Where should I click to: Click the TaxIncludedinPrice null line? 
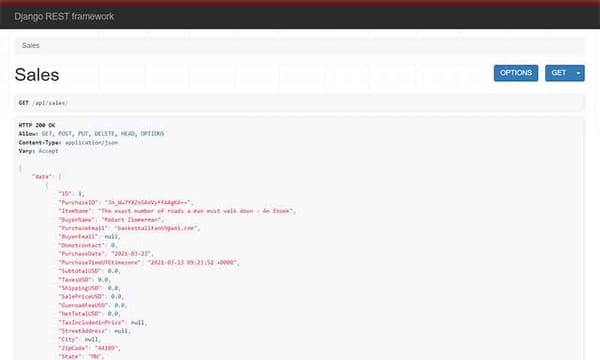103,323
